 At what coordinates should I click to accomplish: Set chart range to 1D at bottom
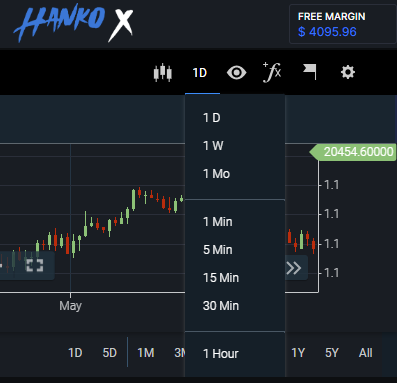click(x=75, y=353)
